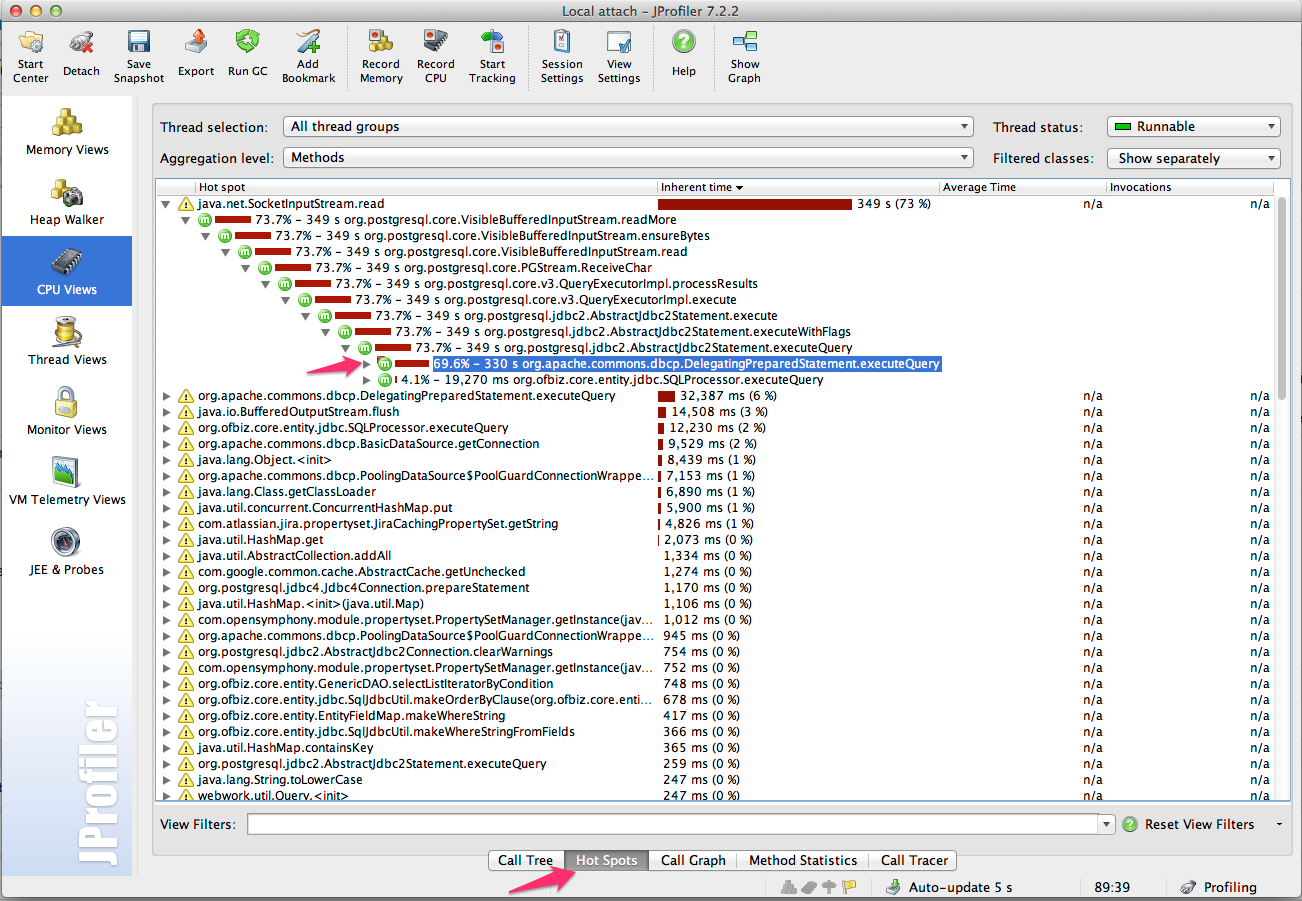The width and height of the screenshot is (1302, 901).
Task: Open the Call Tracer tab
Action: pyautogui.click(x=914, y=860)
